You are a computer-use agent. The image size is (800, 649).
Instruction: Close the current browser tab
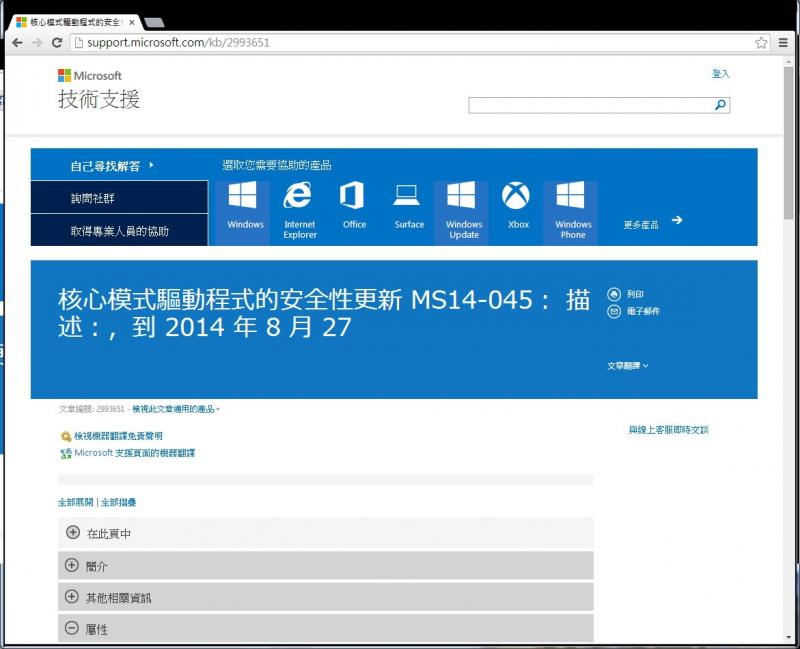click(x=132, y=22)
